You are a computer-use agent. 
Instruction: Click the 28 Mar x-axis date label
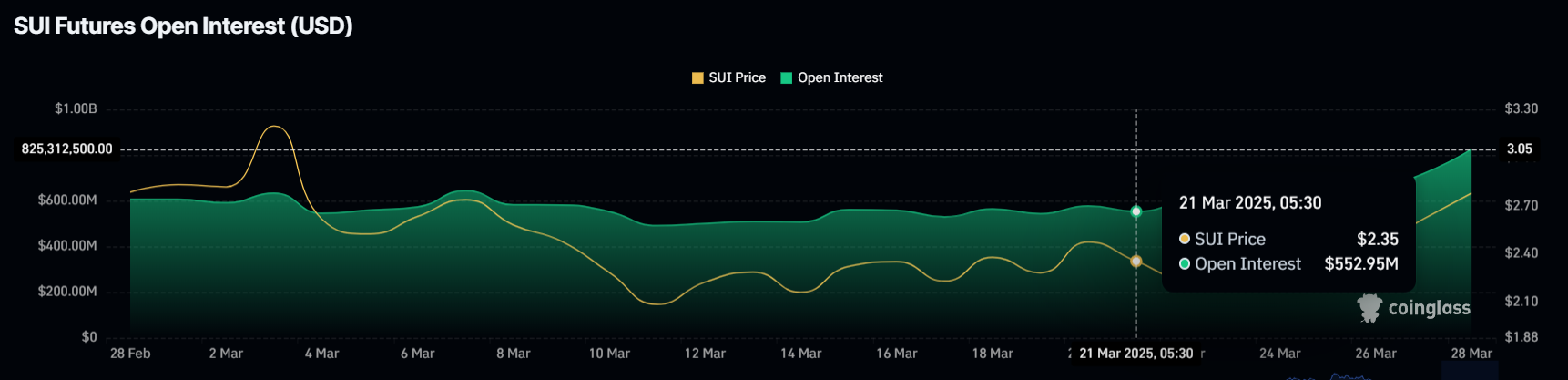coord(1471,354)
